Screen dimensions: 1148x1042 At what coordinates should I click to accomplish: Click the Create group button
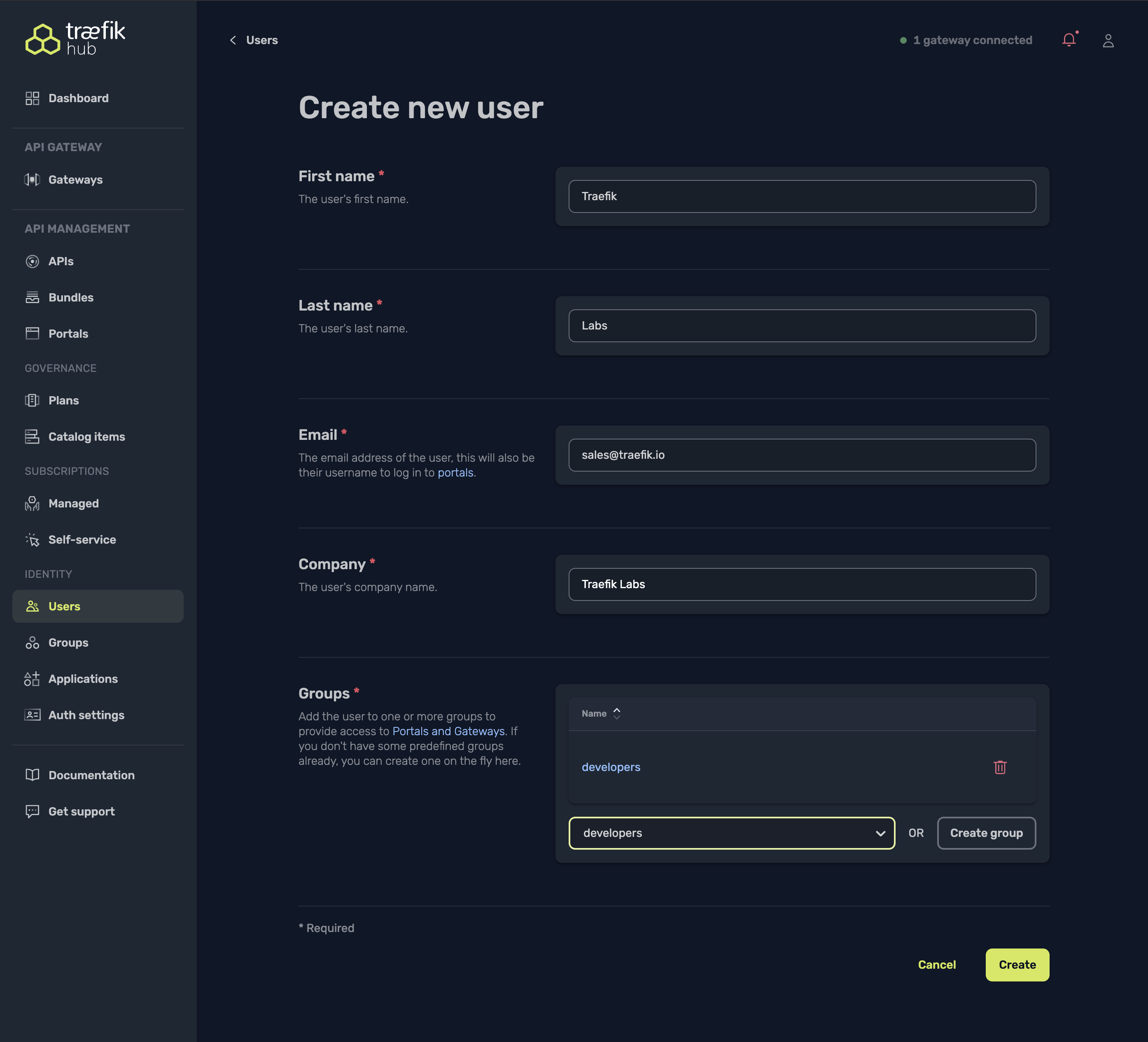pos(986,833)
